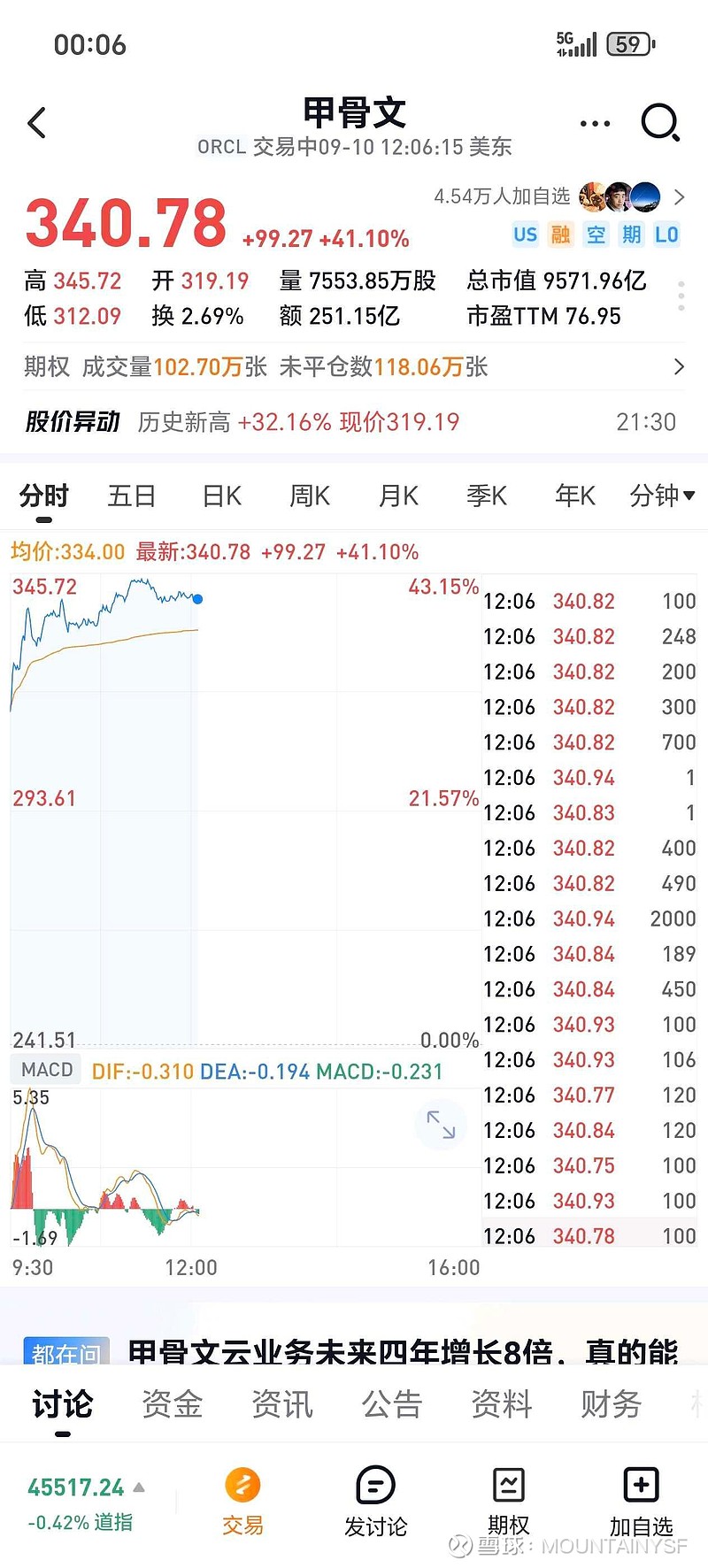Tap the blue current-price dot on chart
Image resolution: width=708 pixels, height=1568 pixels.
click(x=197, y=599)
